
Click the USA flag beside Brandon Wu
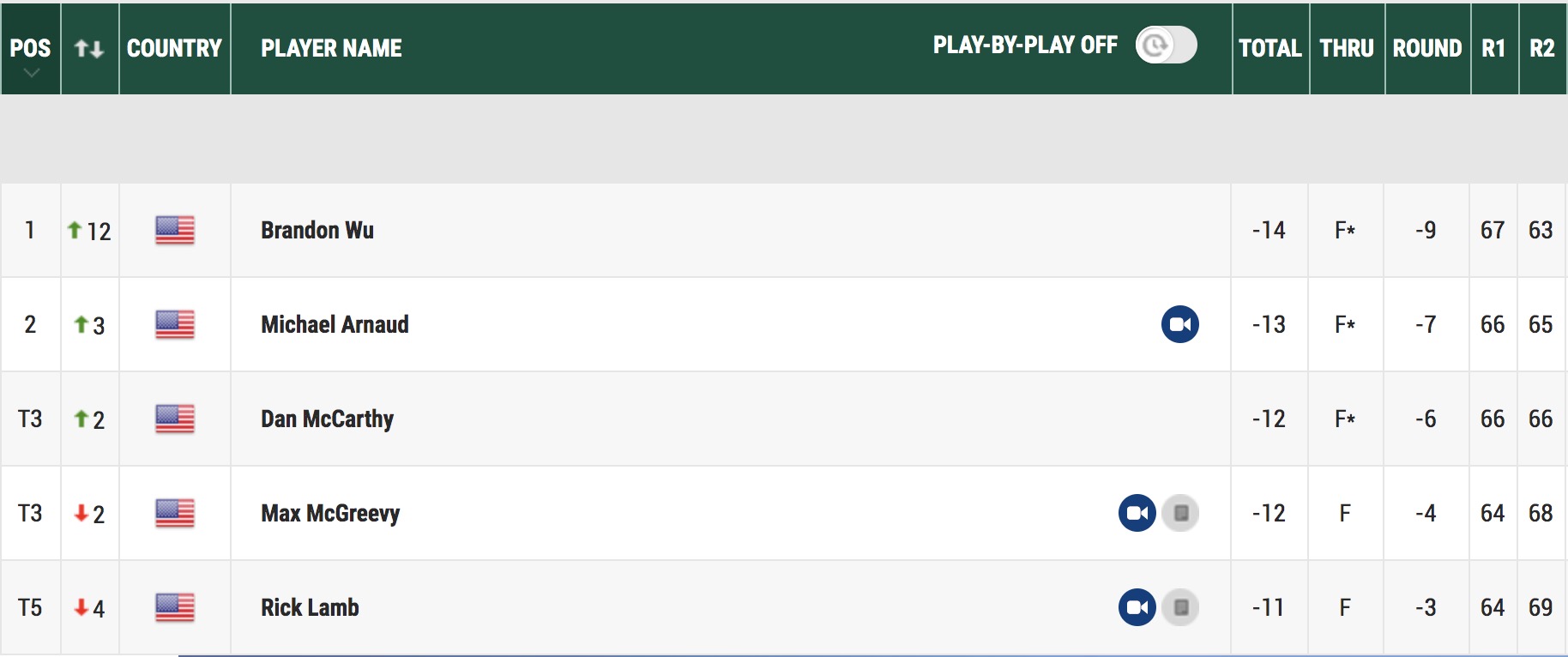175,230
